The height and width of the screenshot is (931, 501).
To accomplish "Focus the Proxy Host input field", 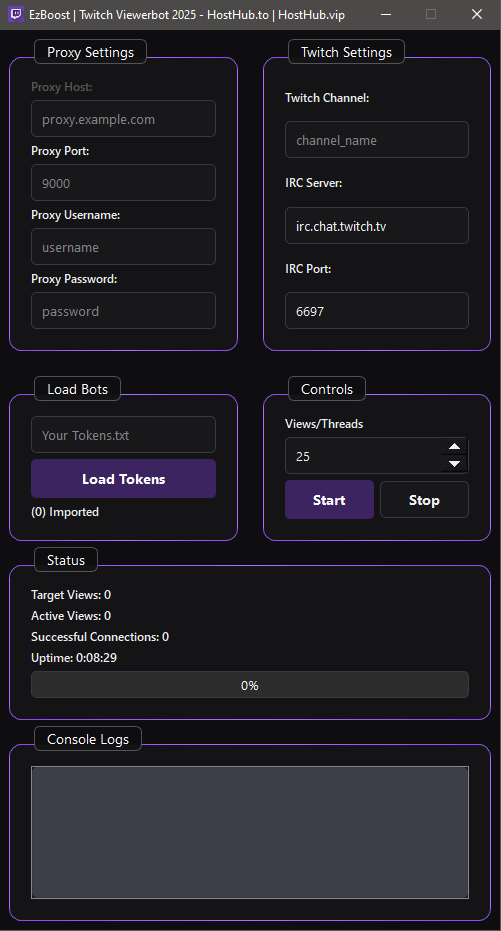I will [123, 119].
